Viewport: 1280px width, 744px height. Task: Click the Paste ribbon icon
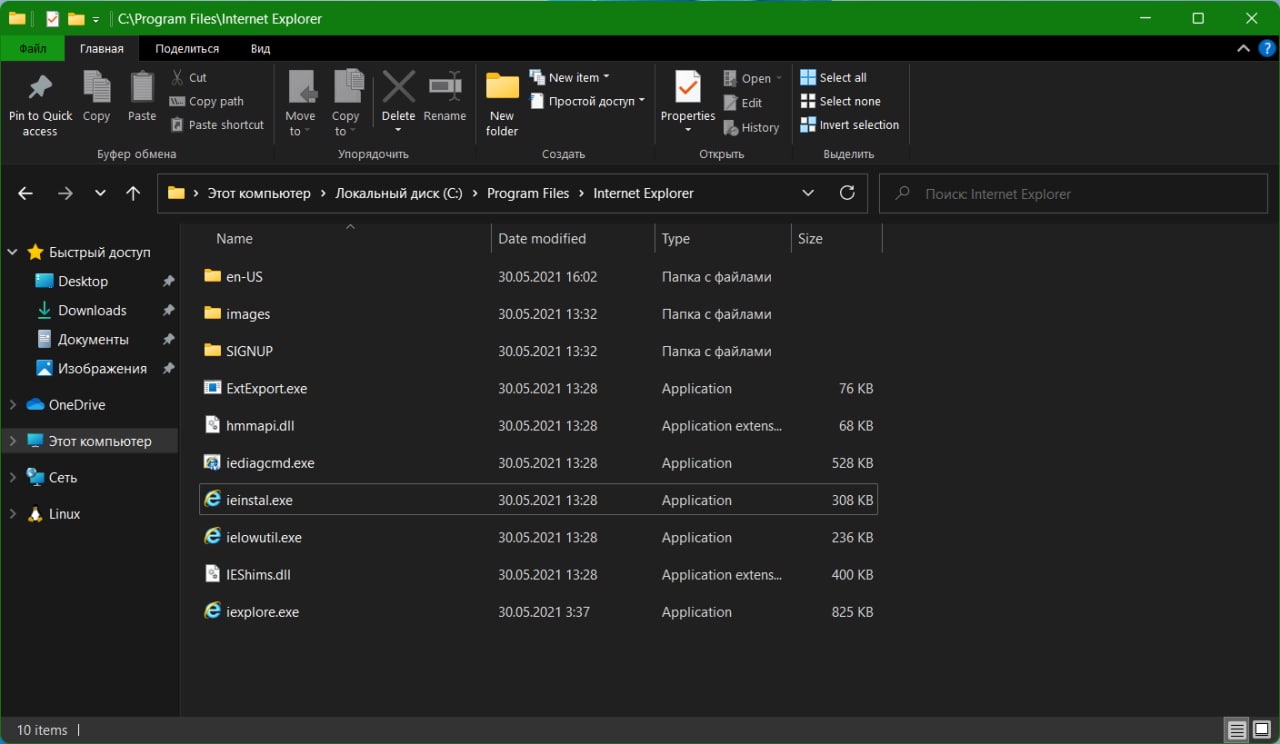coord(142,97)
